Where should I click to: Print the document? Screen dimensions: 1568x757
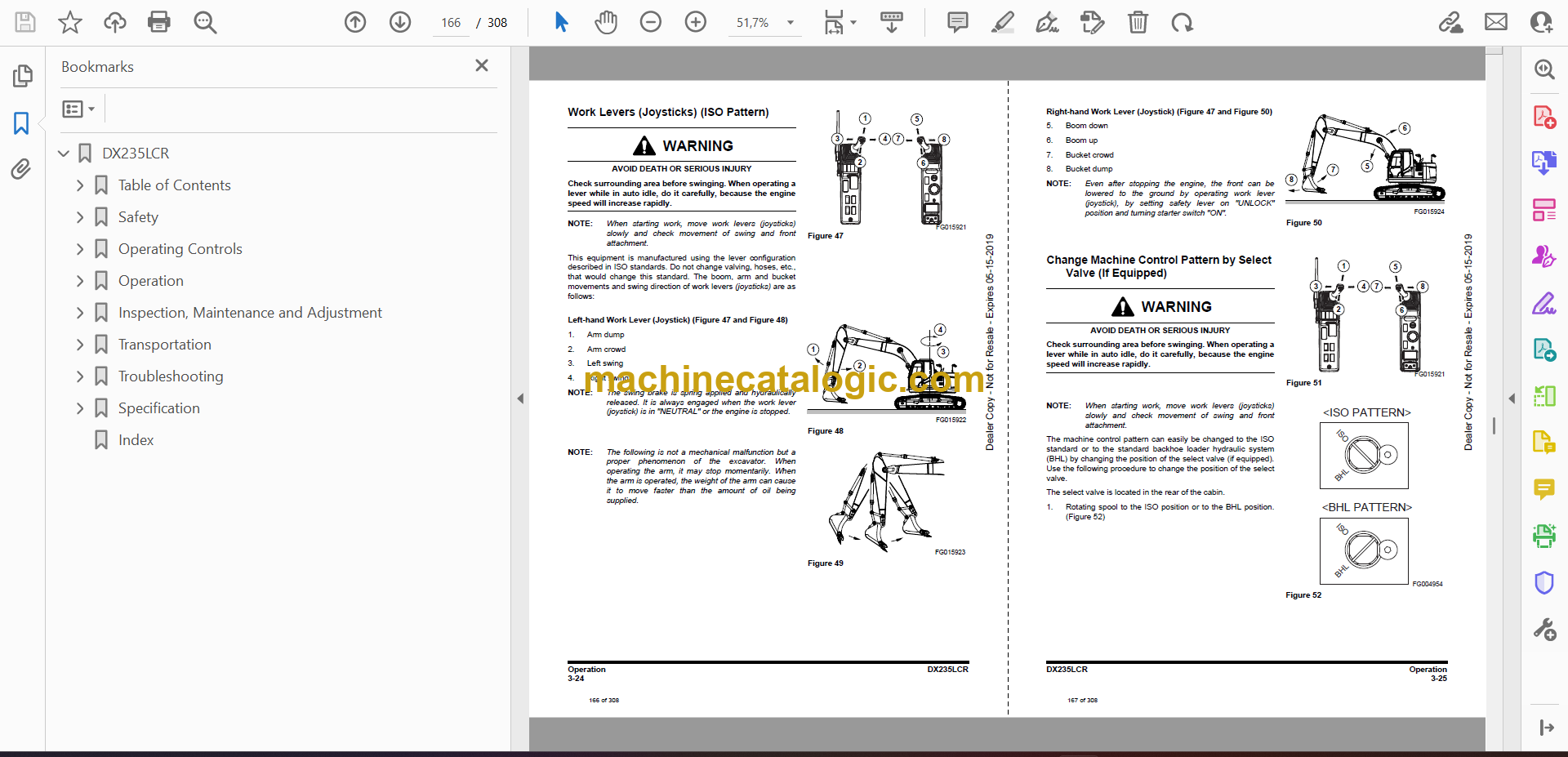pyautogui.click(x=159, y=22)
